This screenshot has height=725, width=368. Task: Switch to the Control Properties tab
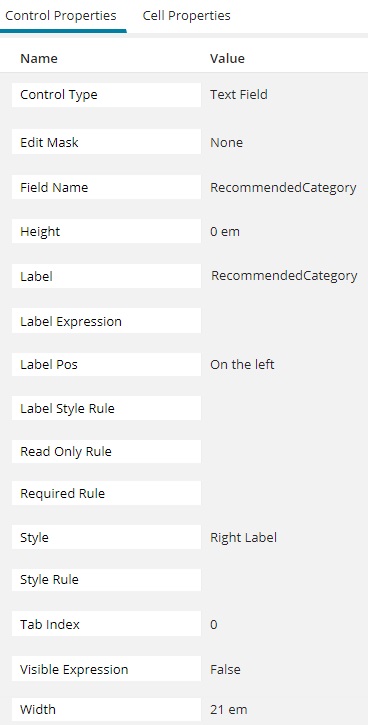coord(61,16)
